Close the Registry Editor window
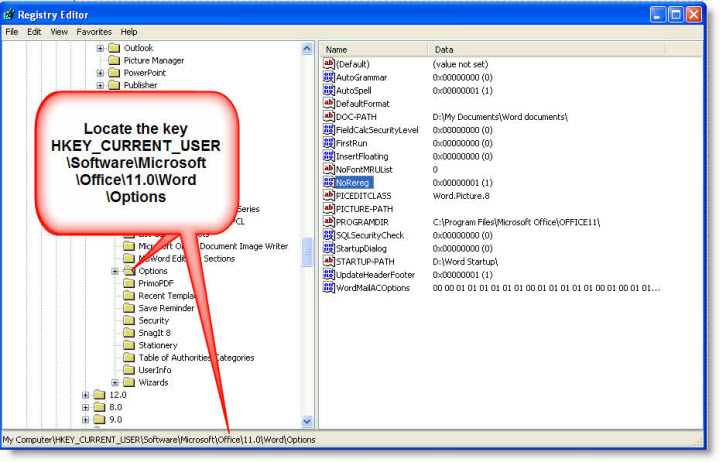 [694, 15]
